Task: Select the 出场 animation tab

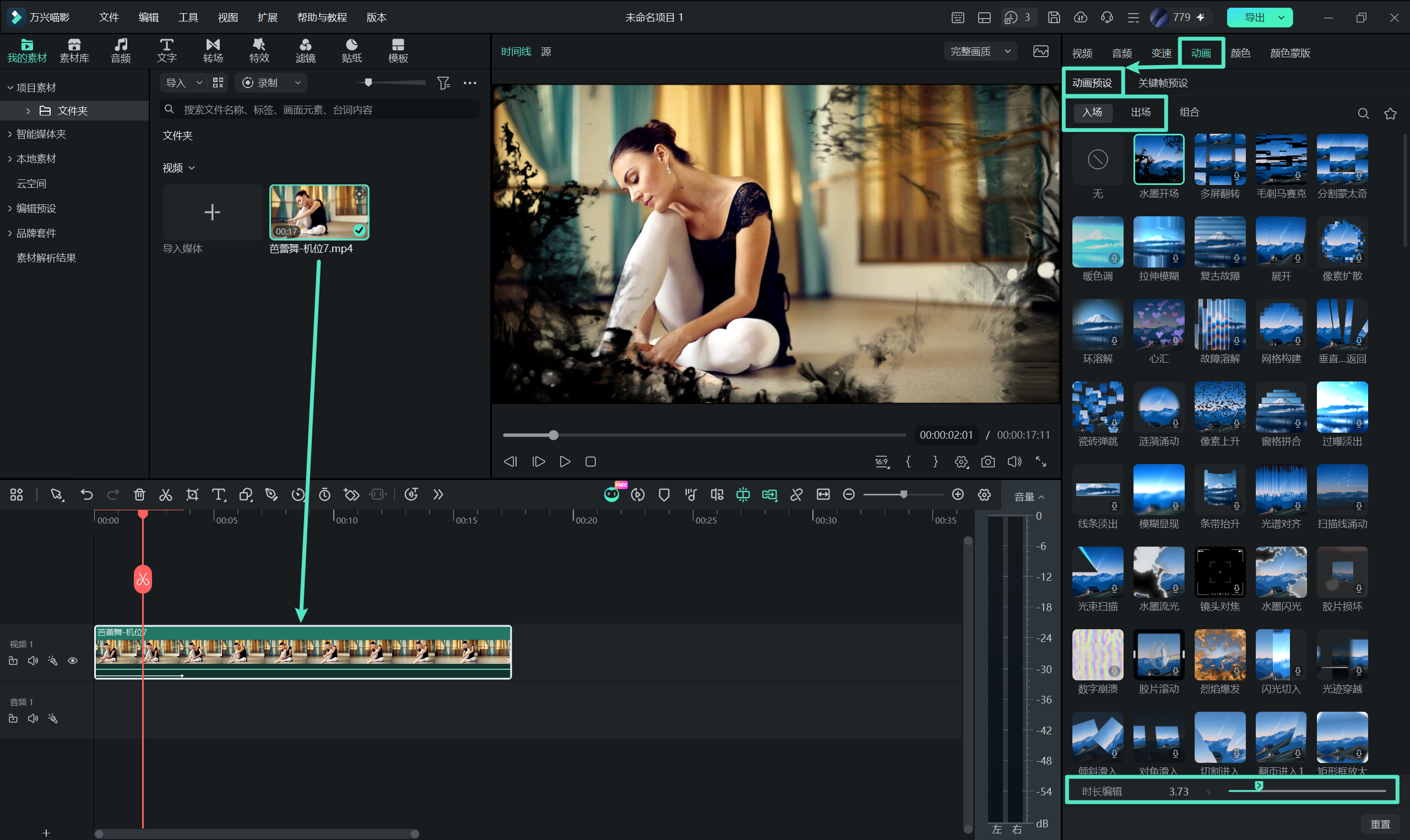Action: [1141, 112]
